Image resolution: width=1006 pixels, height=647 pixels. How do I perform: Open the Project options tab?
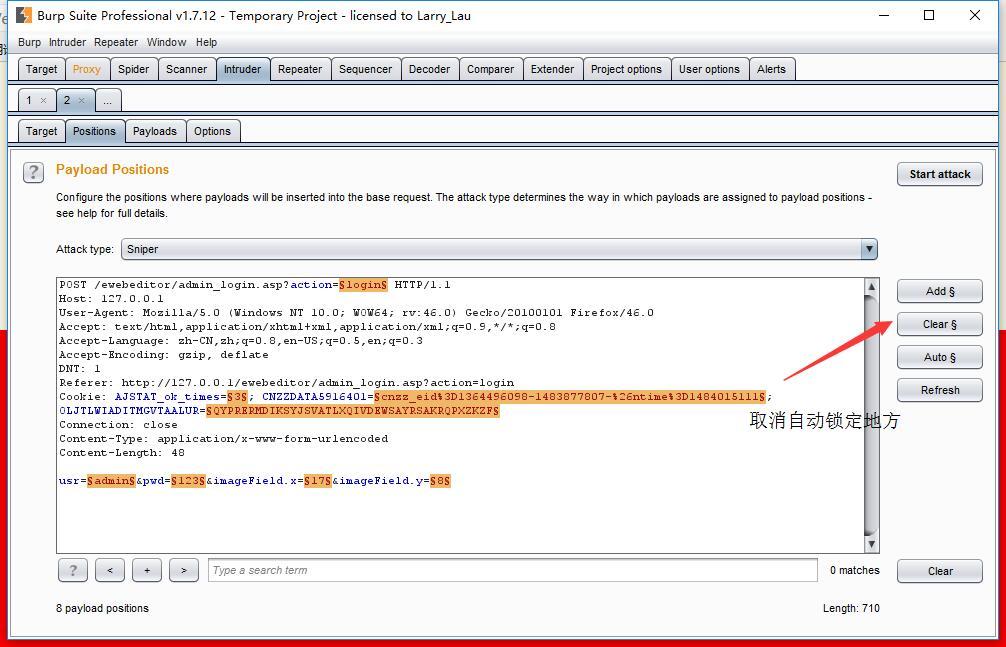click(x=626, y=69)
